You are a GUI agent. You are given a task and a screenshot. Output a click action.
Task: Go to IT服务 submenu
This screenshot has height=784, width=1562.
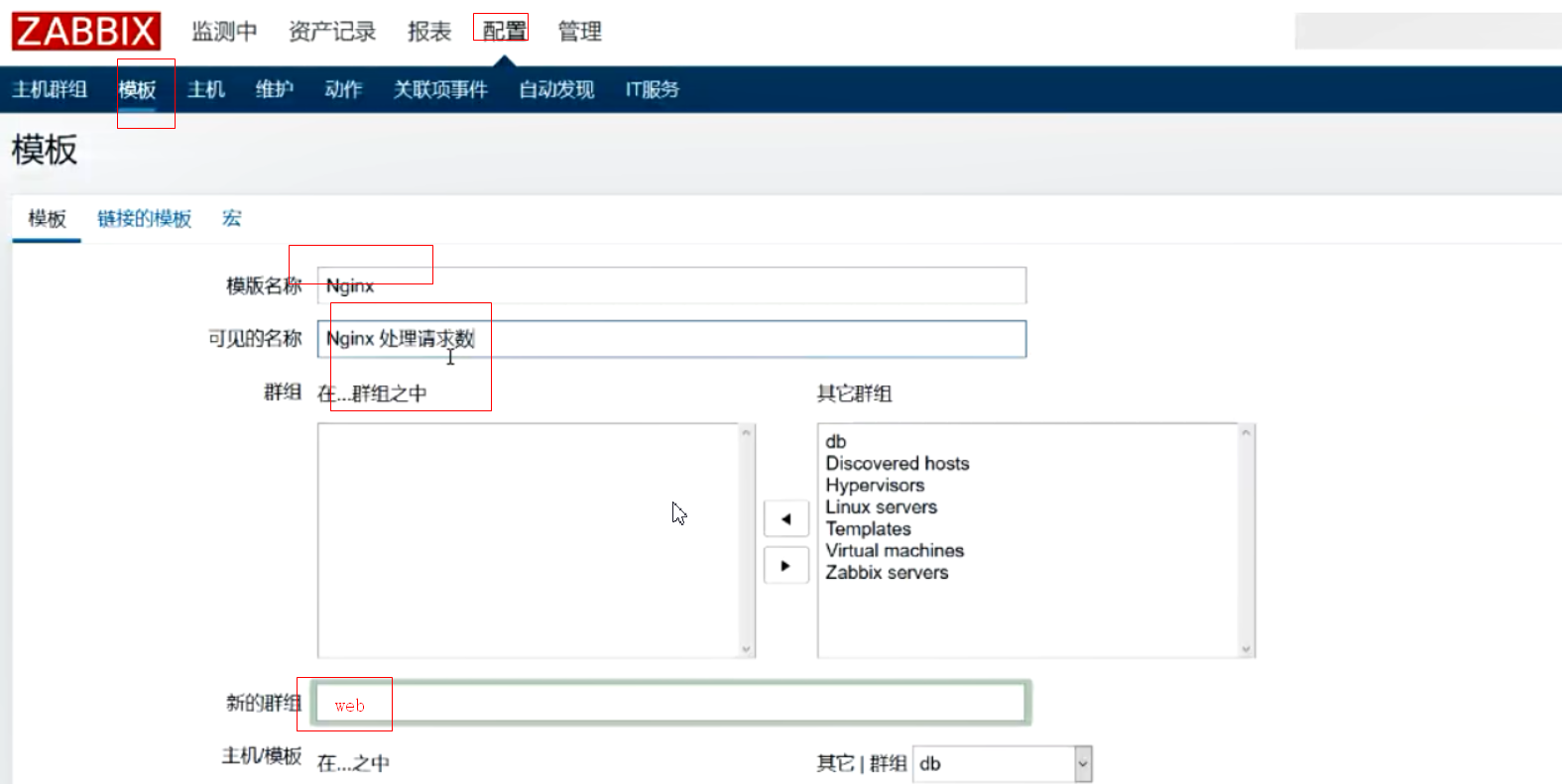(x=653, y=89)
